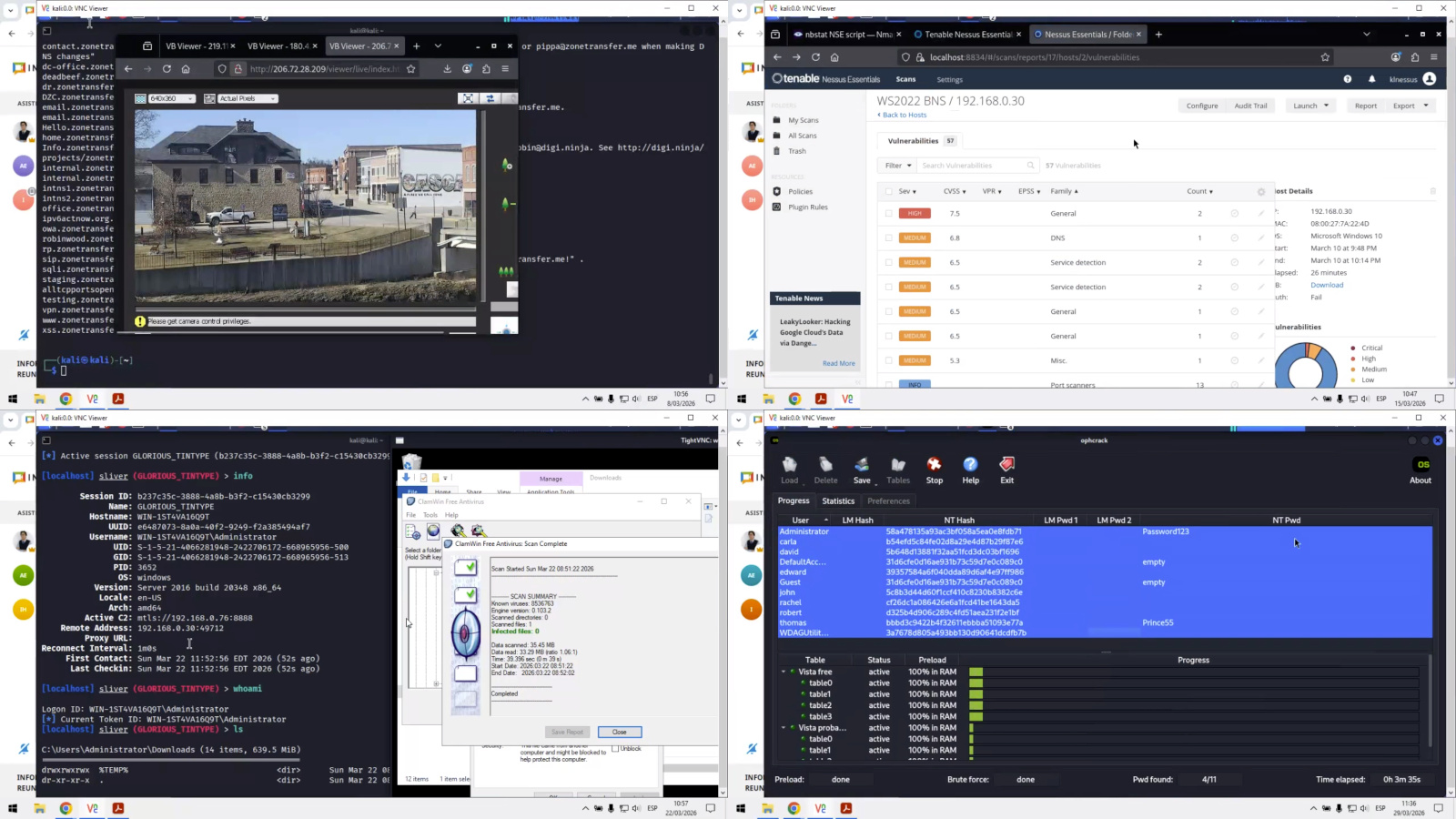1456x819 pixels.
Task: Open the Nessus Settings menu item
Action: pyautogui.click(x=949, y=80)
